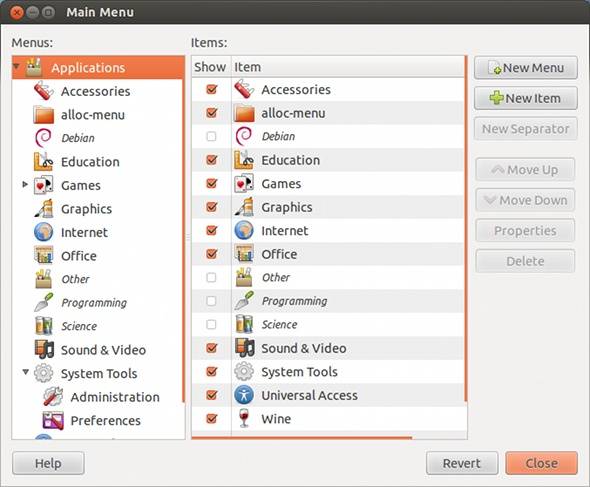Collapse the Applications tree node
Screen dimensions: 590x487
tap(16, 67)
